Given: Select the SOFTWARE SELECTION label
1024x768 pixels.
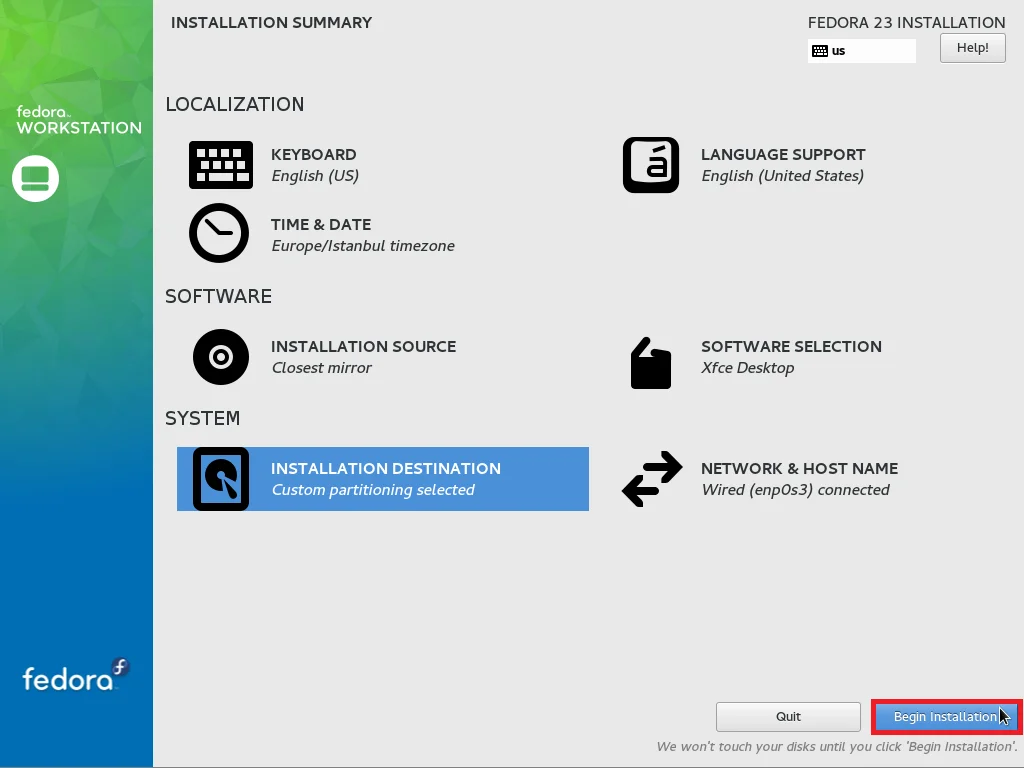Looking at the screenshot, I should 792,347.
